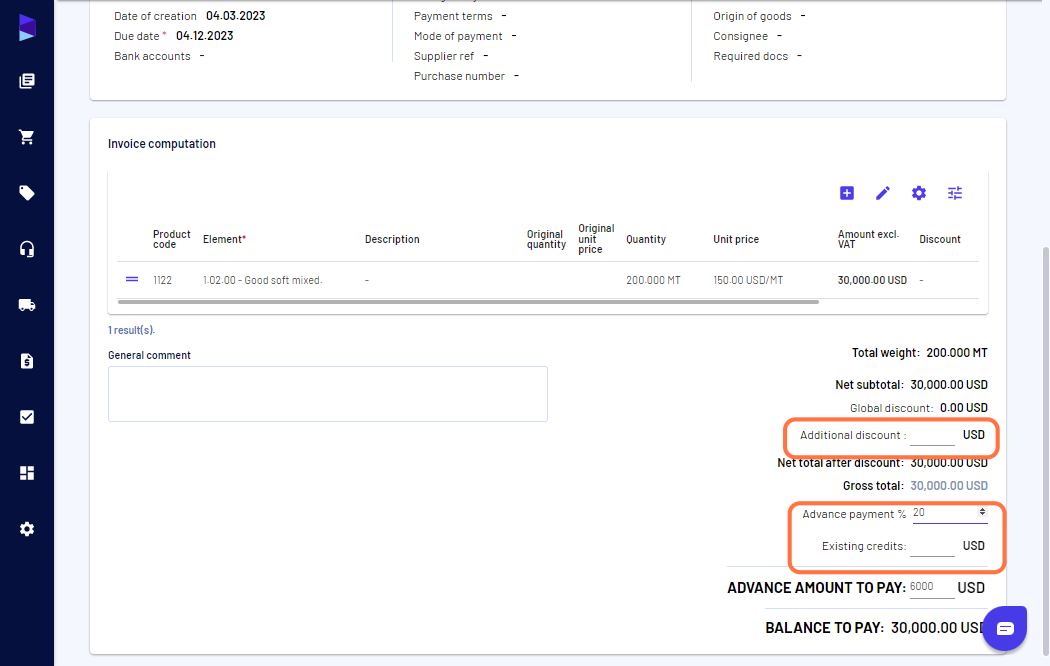Click the table horizontal scrollbar
The image size is (1050, 666).
pos(468,302)
